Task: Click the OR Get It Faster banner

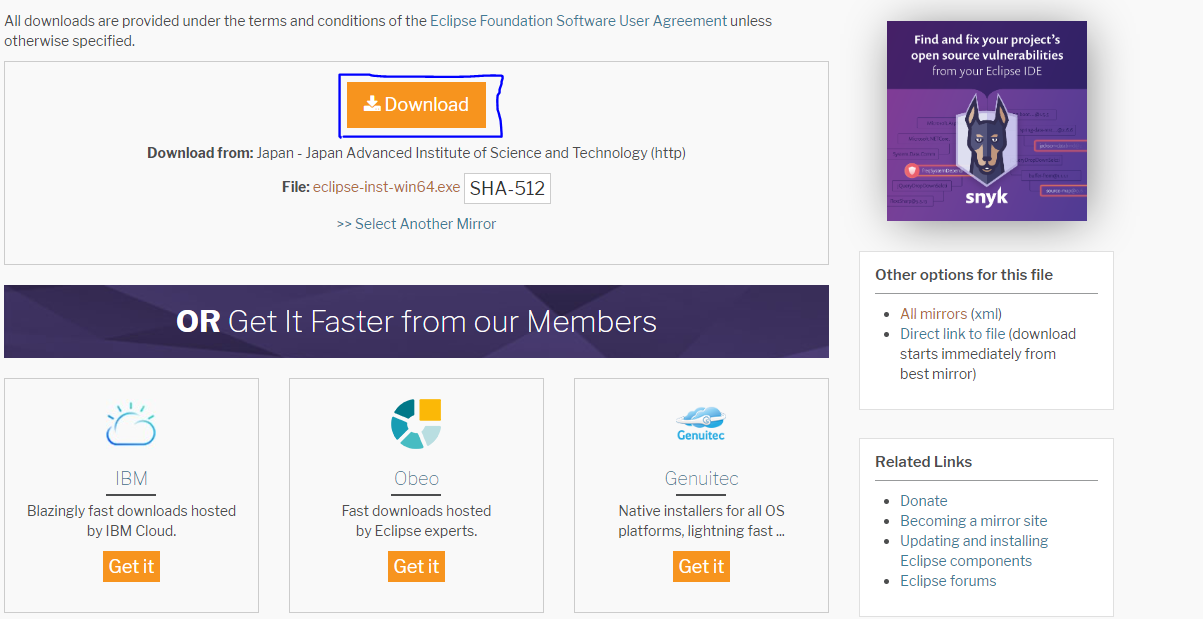Action: click(416, 321)
